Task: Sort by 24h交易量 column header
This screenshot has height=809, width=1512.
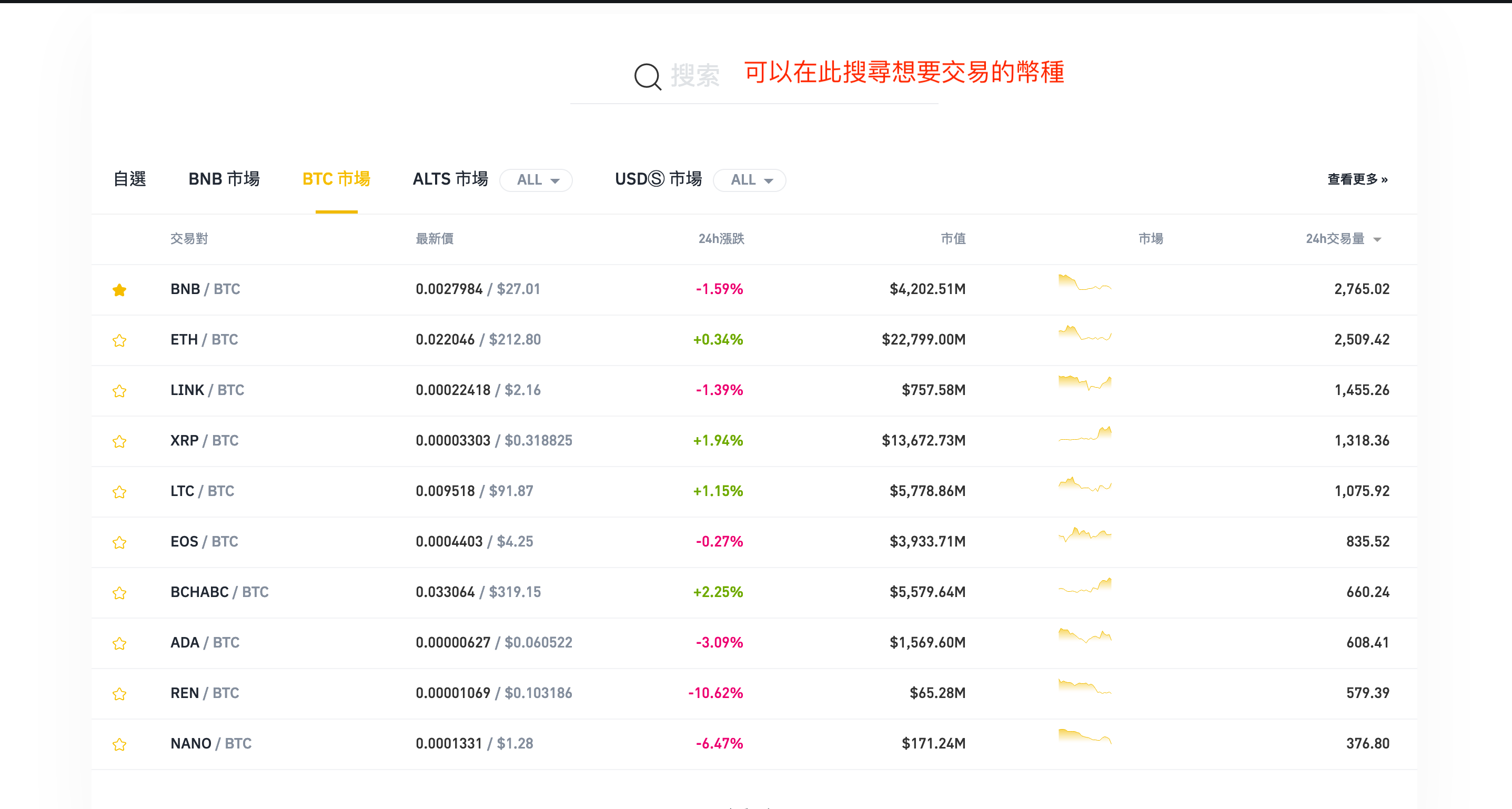Action: [x=1343, y=239]
